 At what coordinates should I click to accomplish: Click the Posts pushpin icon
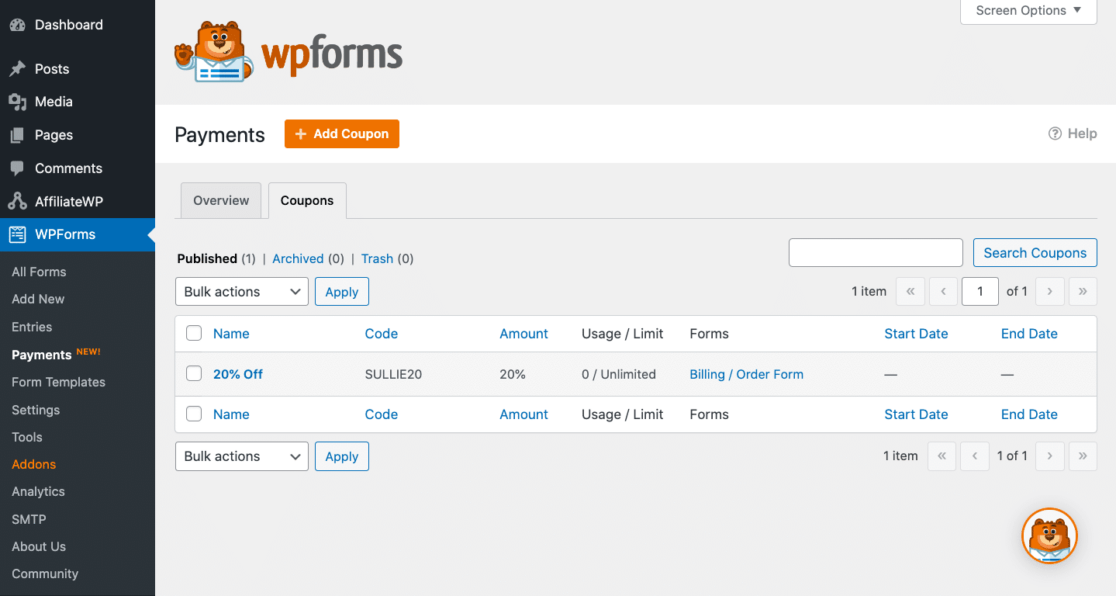(18, 69)
